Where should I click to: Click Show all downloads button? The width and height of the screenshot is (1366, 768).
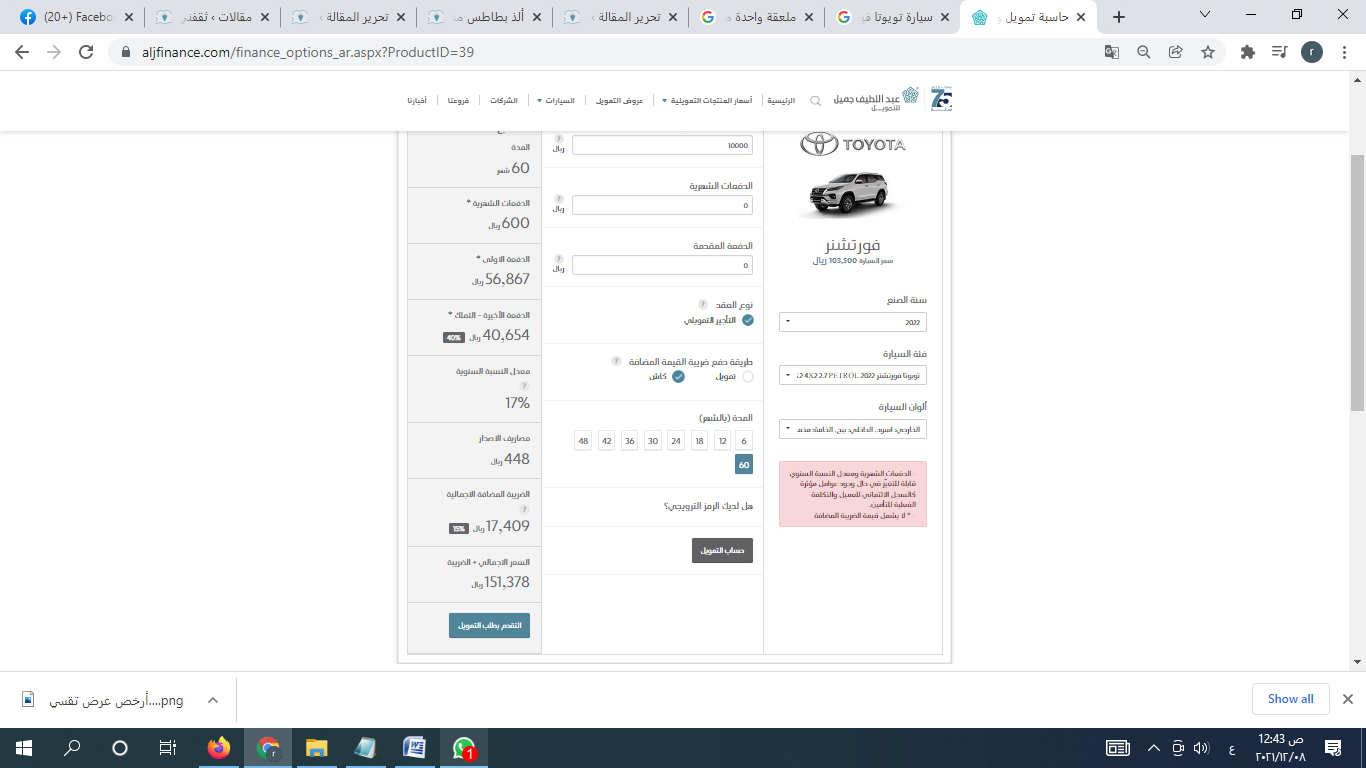coord(1290,699)
